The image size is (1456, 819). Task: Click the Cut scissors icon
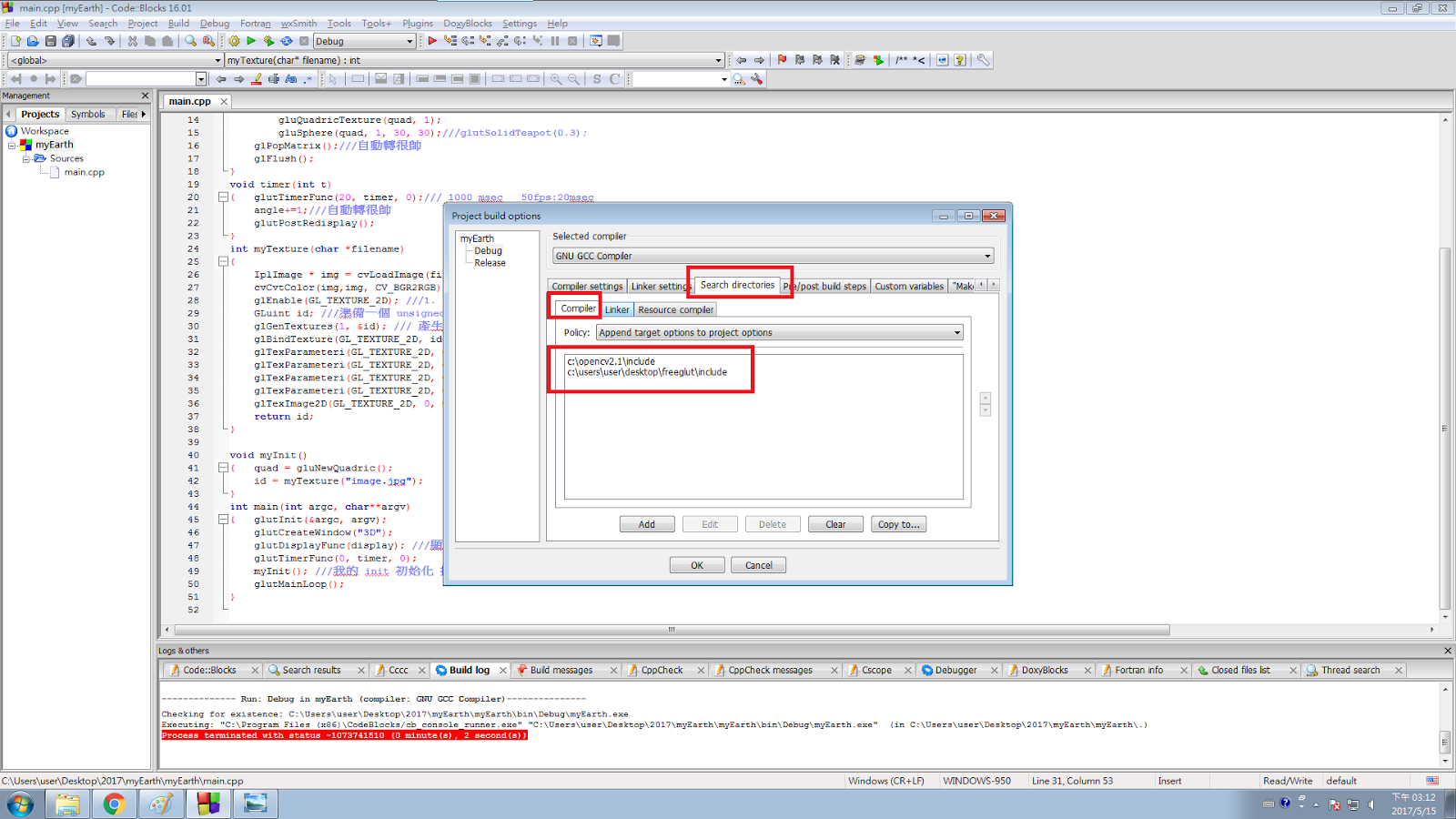pyautogui.click(x=133, y=41)
